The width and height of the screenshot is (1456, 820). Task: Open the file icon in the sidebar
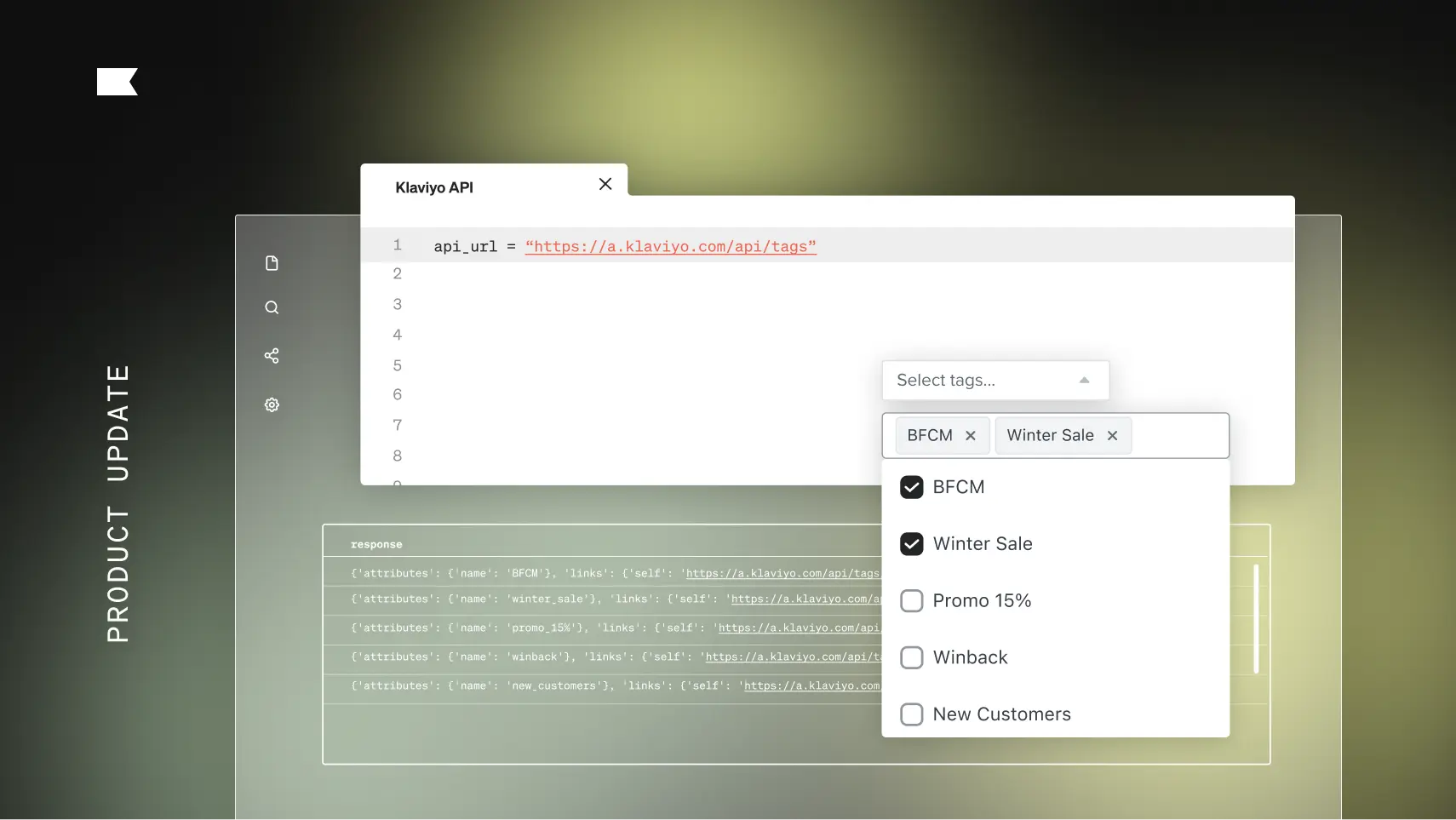coord(272,263)
